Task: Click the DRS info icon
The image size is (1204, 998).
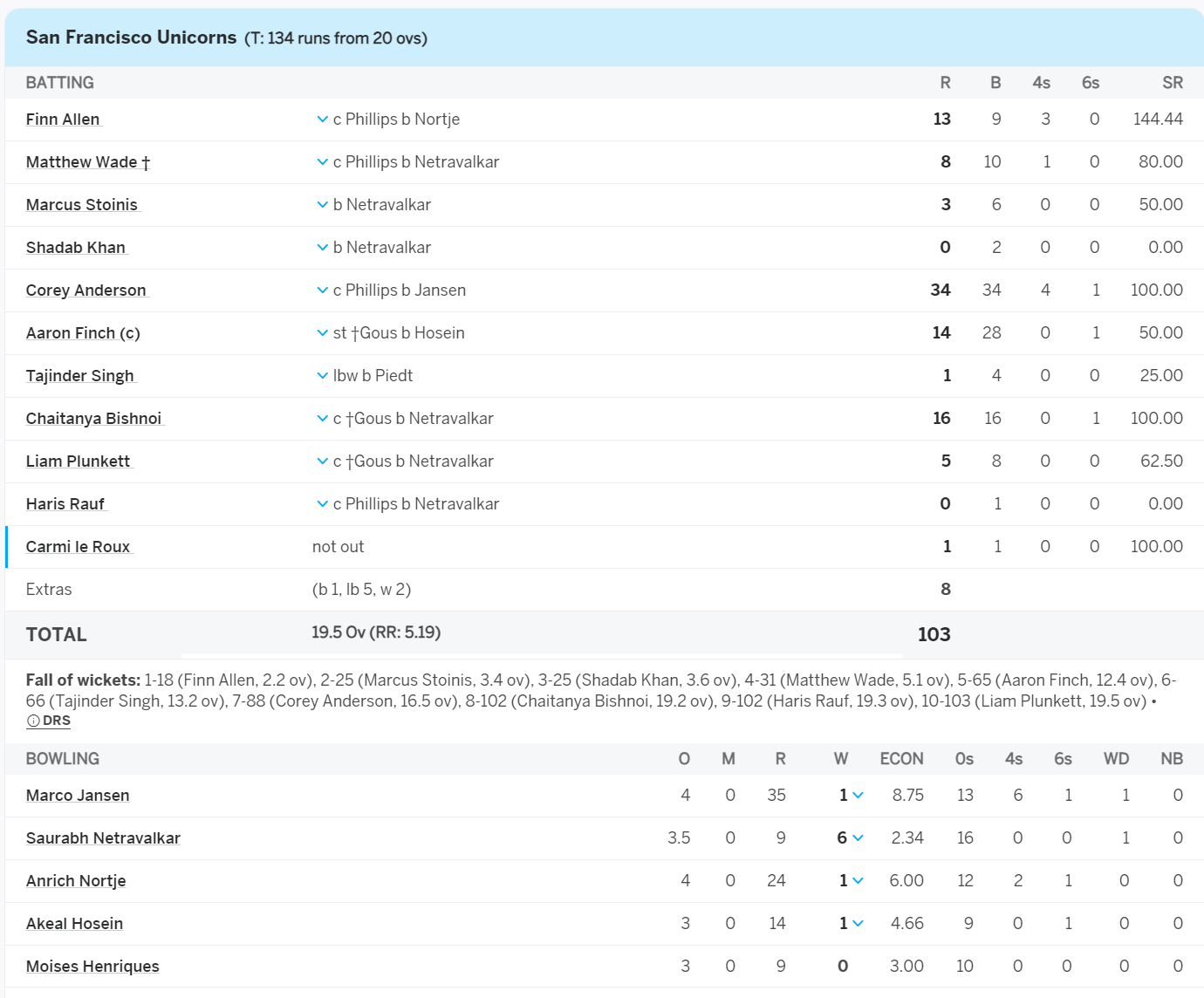Action: coord(33,721)
